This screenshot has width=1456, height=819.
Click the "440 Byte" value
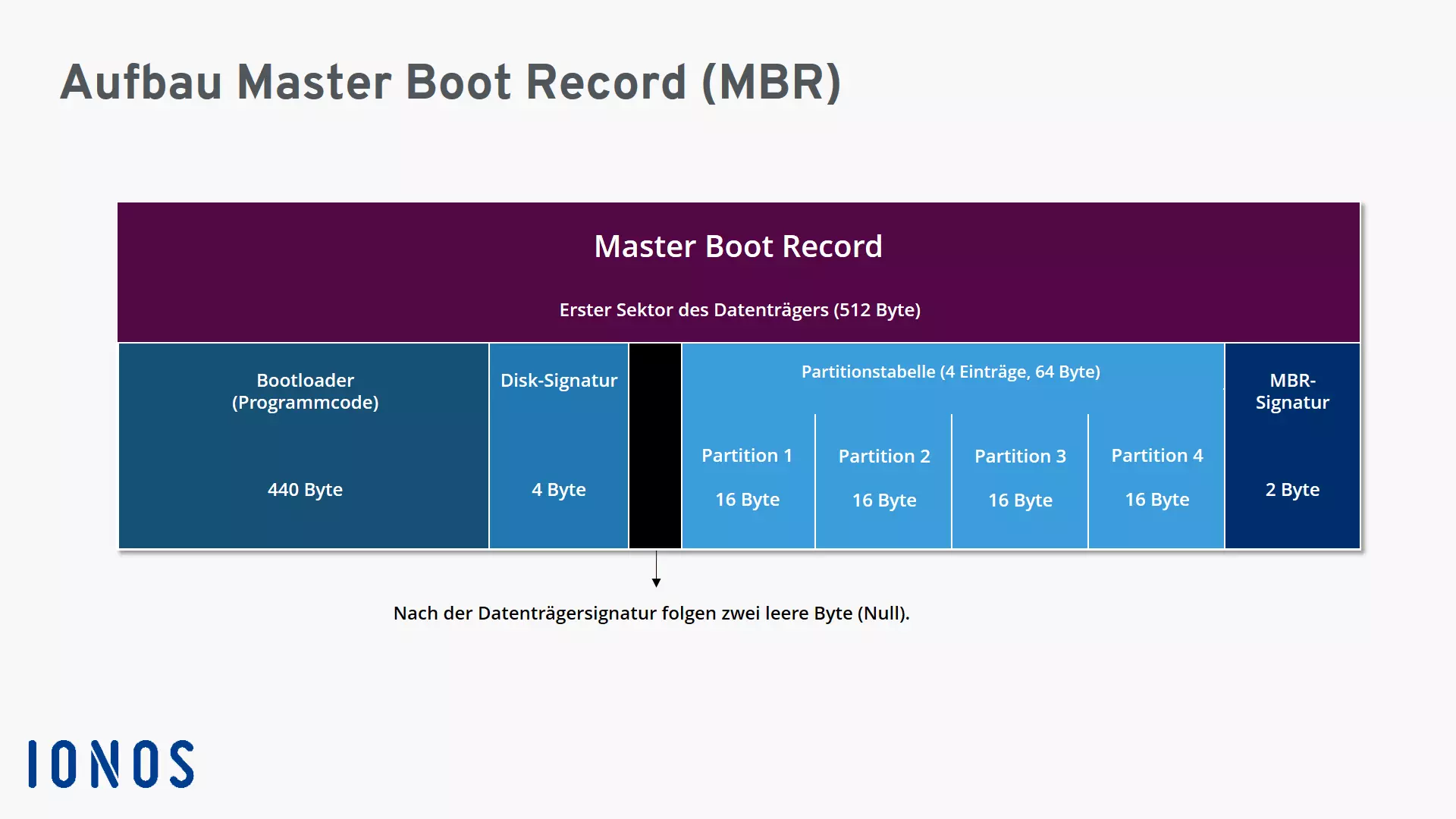[x=305, y=489]
